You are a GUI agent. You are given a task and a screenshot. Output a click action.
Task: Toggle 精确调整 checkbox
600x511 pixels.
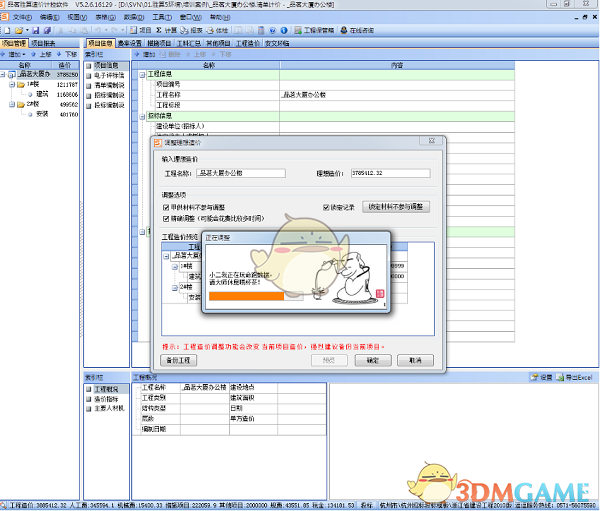click(166, 219)
